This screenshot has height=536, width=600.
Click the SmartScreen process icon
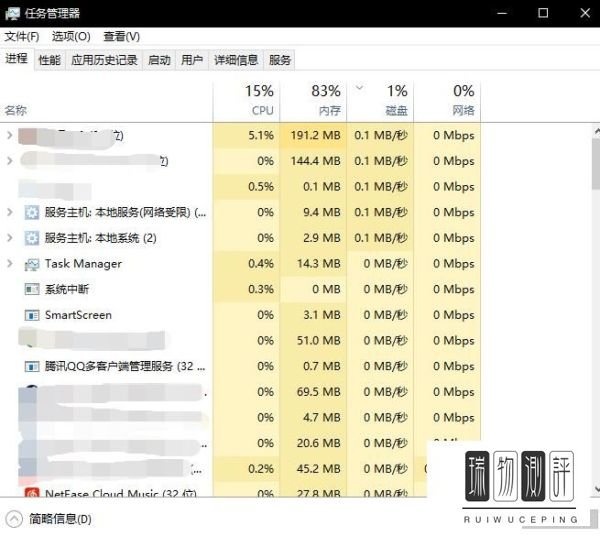(32, 315)
